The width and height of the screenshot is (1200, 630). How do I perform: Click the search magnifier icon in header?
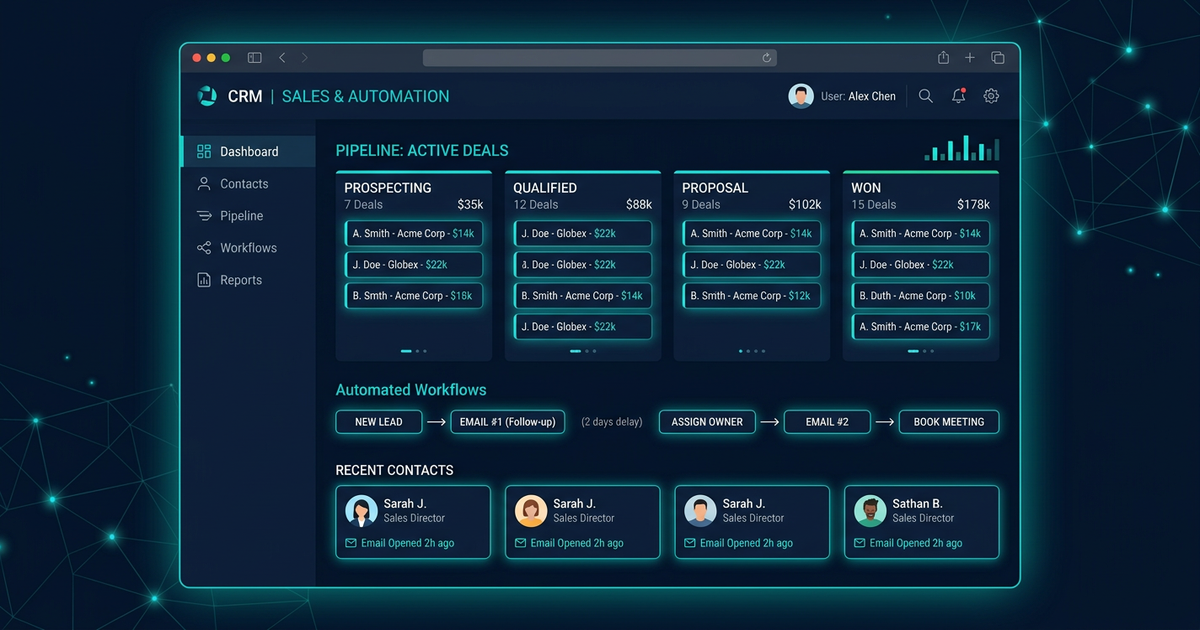[x=926, y=96]
